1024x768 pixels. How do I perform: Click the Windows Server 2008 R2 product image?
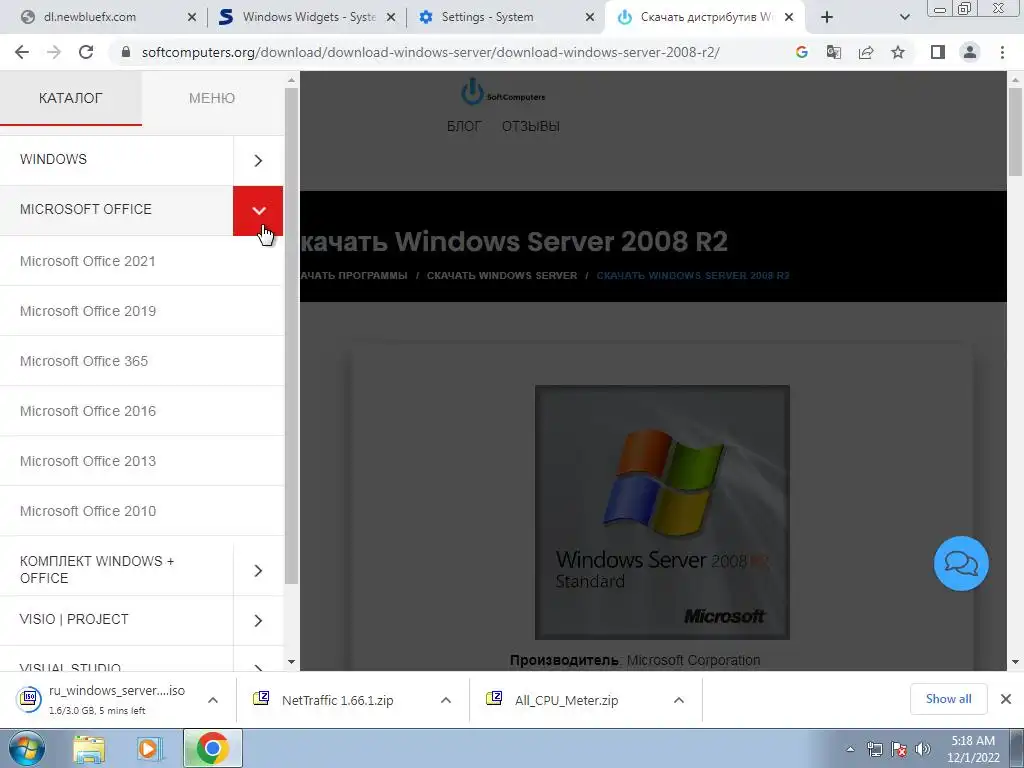[662, 513]
